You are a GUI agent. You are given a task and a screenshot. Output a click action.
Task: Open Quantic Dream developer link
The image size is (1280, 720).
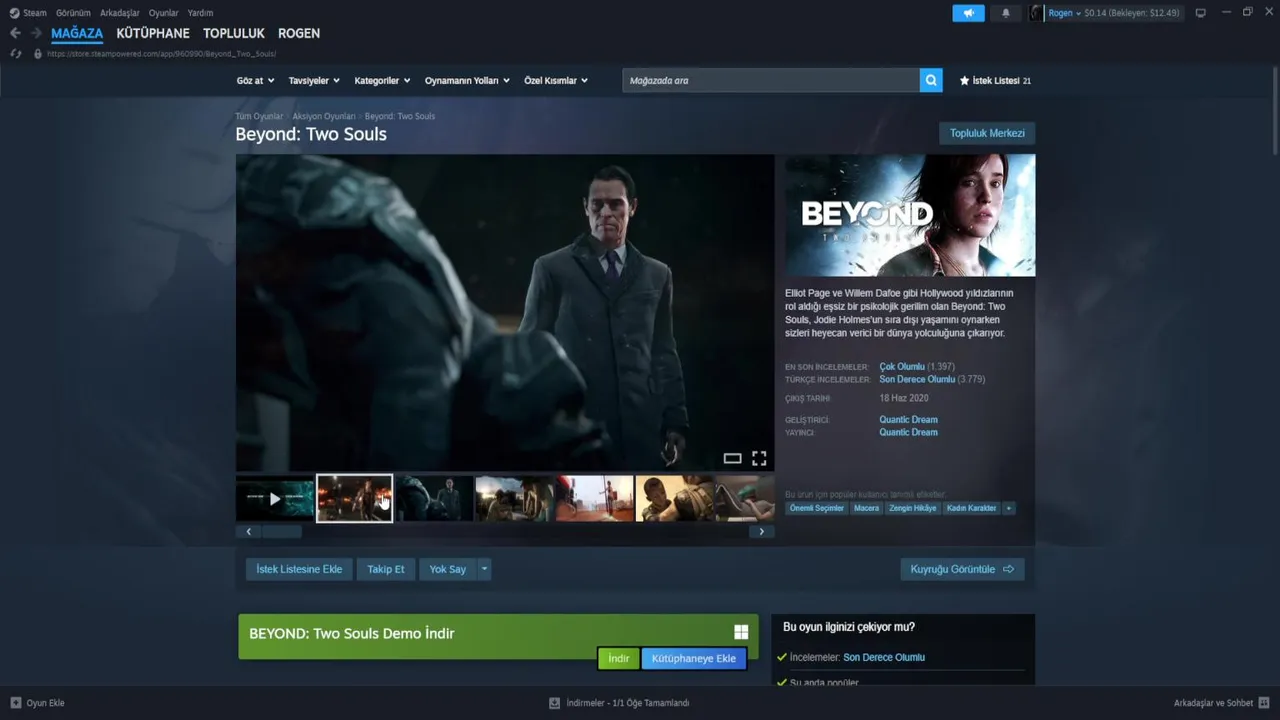coord(908,420)
